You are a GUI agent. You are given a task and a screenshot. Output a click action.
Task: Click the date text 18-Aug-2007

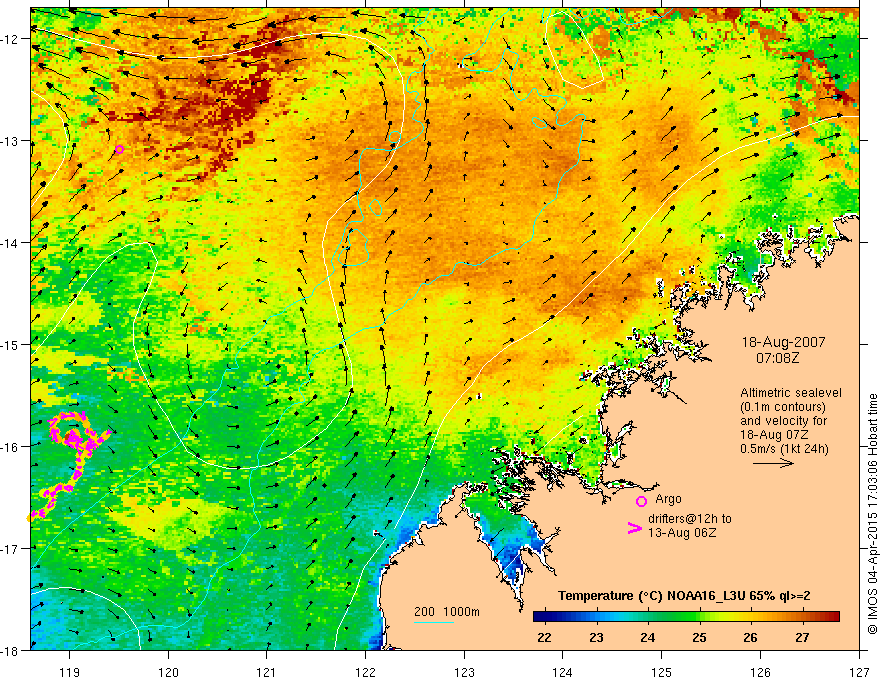pyautogui.click(x=783, y=342)
